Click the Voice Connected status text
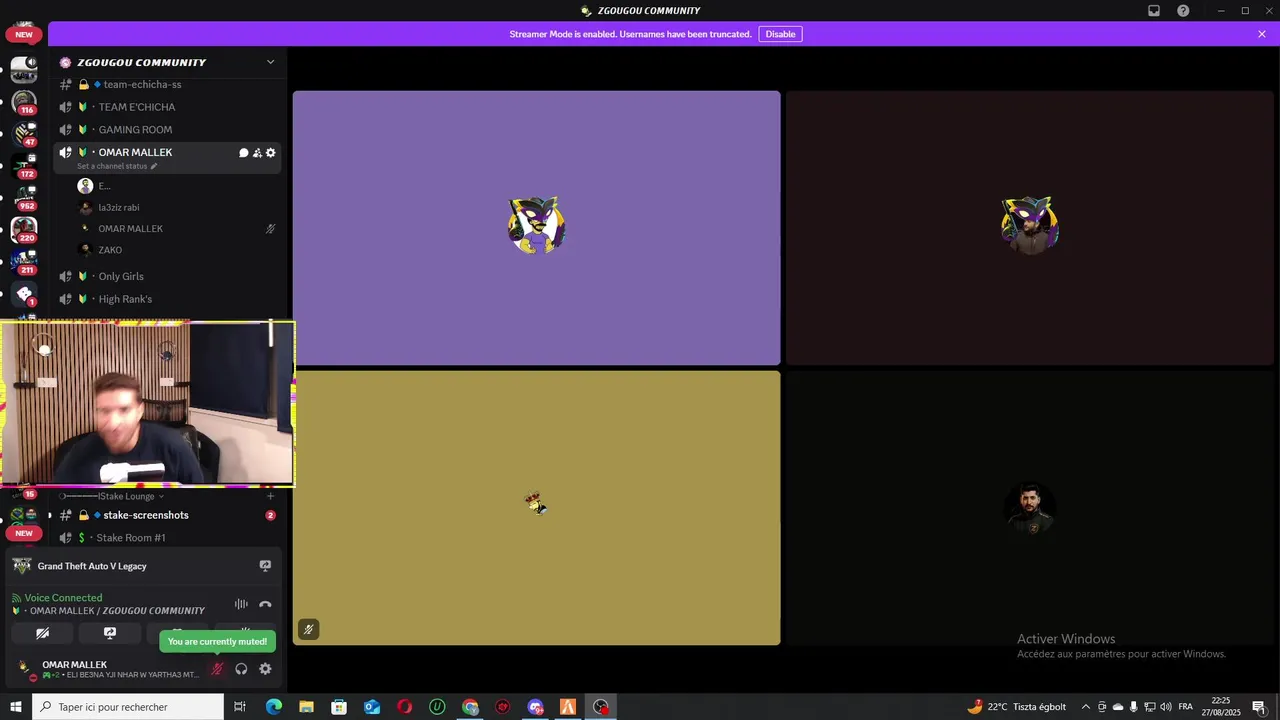This screenshot has height=720, width=1280. (63, 598)
